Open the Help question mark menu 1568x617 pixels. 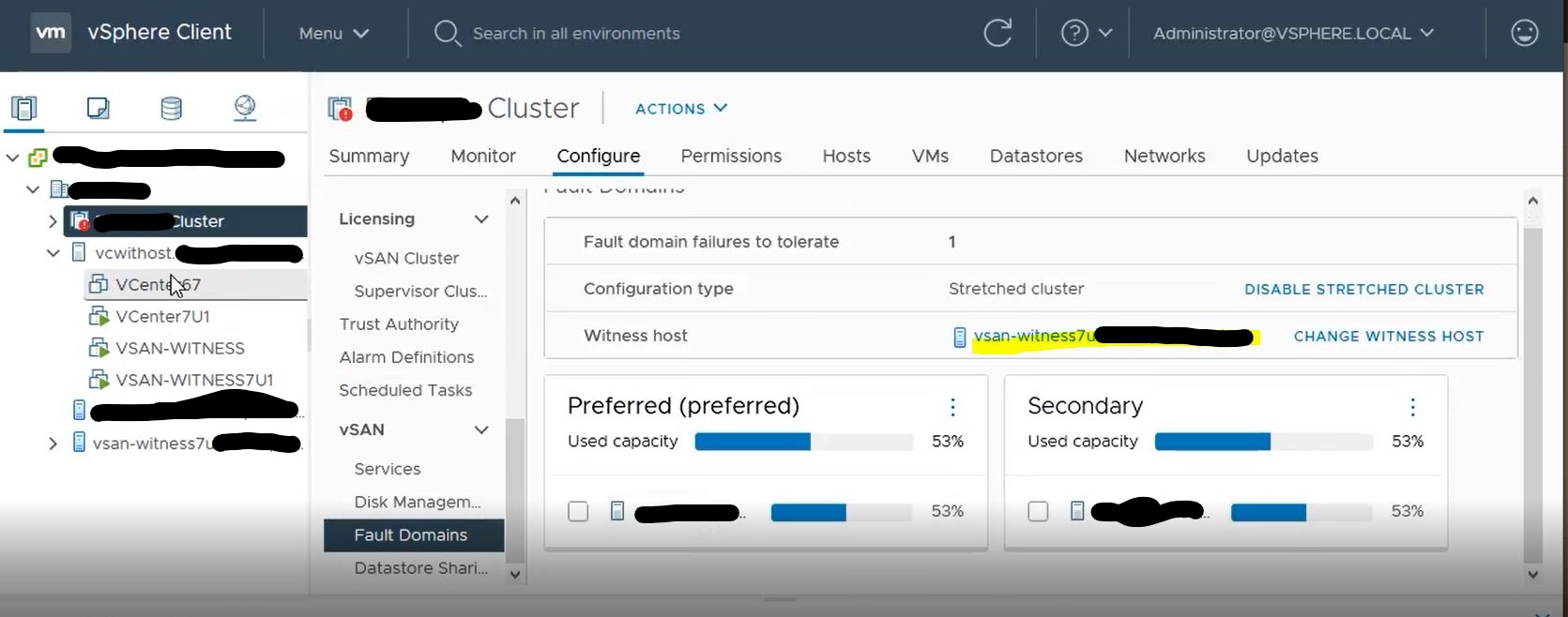1086,33
